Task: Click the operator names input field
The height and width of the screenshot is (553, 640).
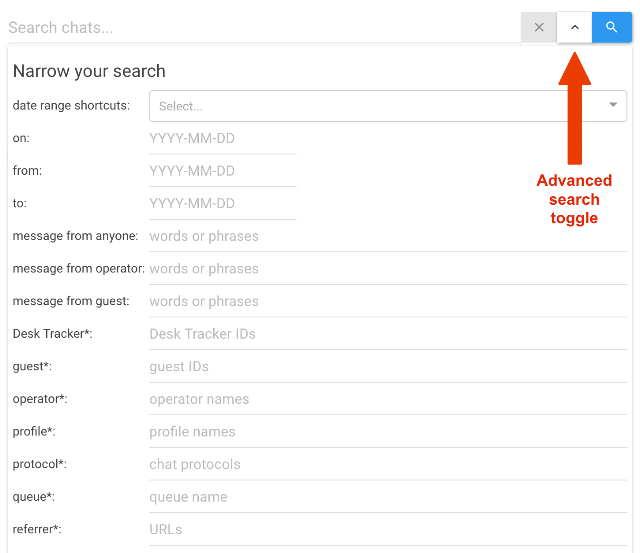Action: (387, 399)
